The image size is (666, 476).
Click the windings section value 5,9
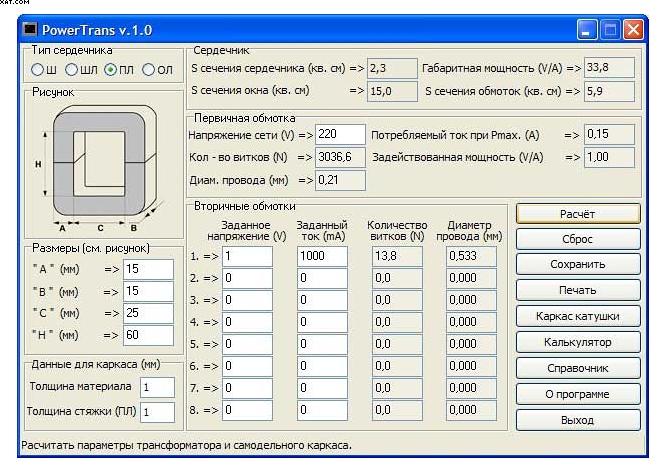610,91
